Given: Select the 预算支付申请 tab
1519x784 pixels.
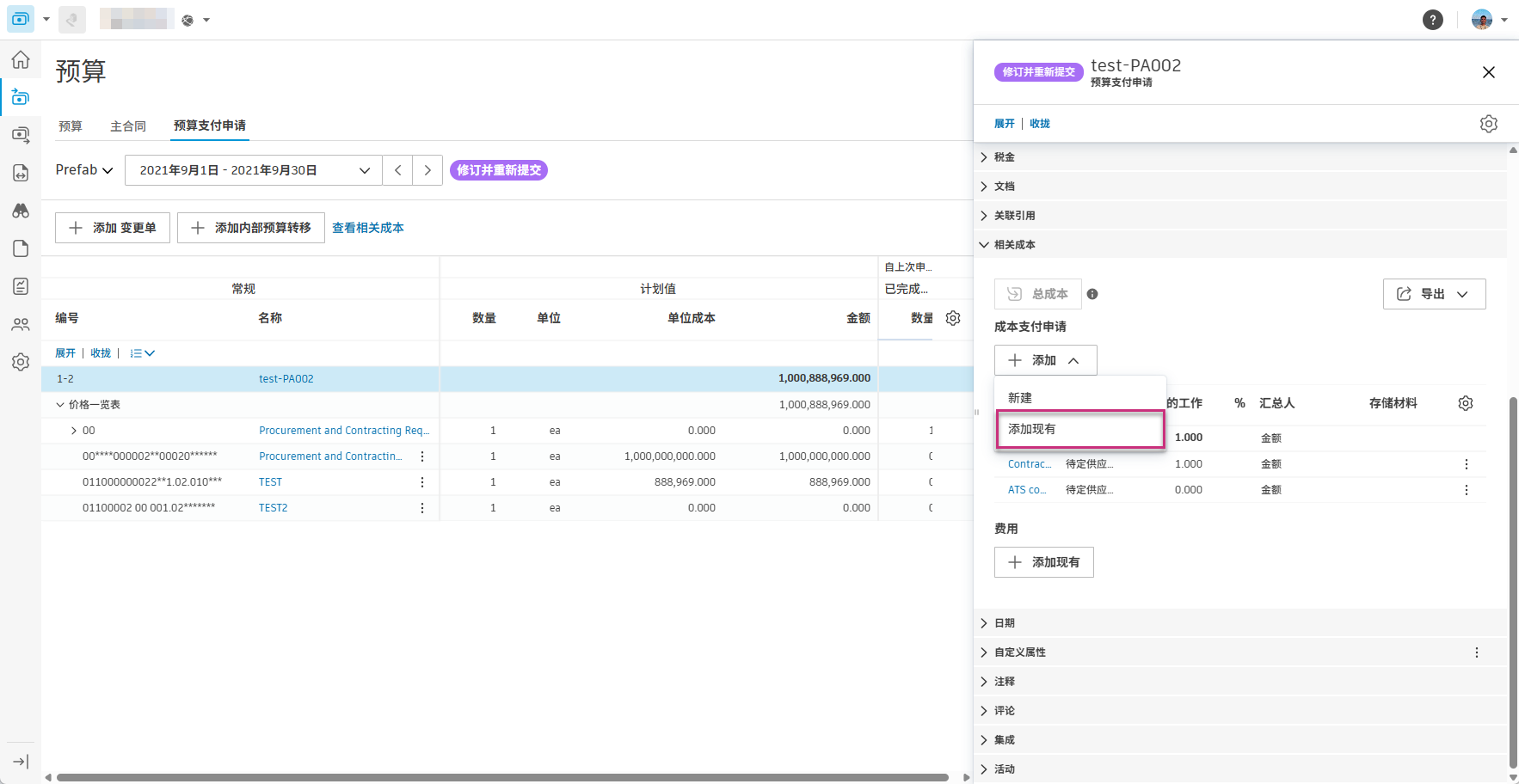Looking at the screenshot, I should pos(210,126).
